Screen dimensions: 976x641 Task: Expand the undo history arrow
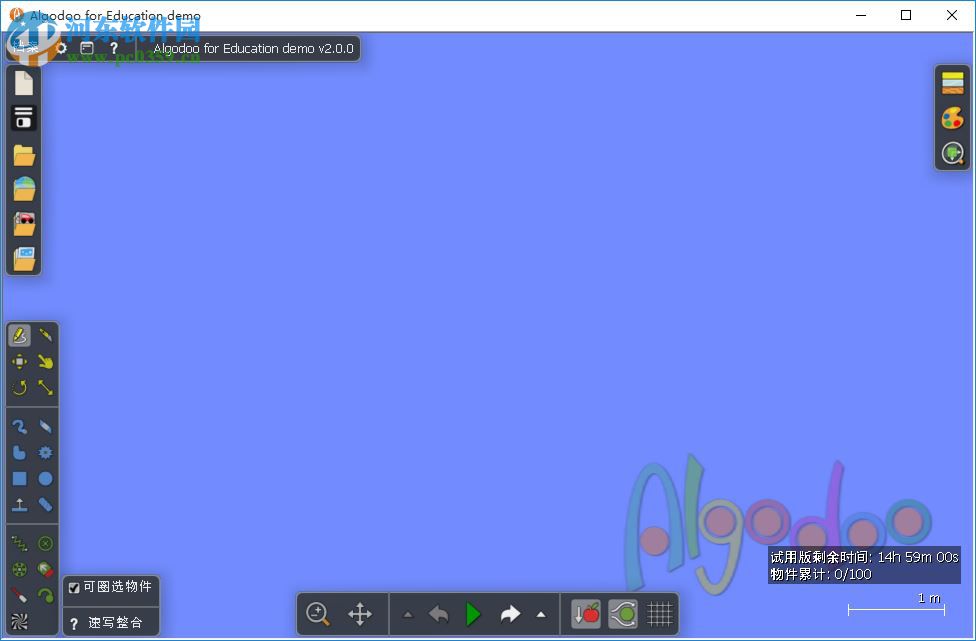409,614
